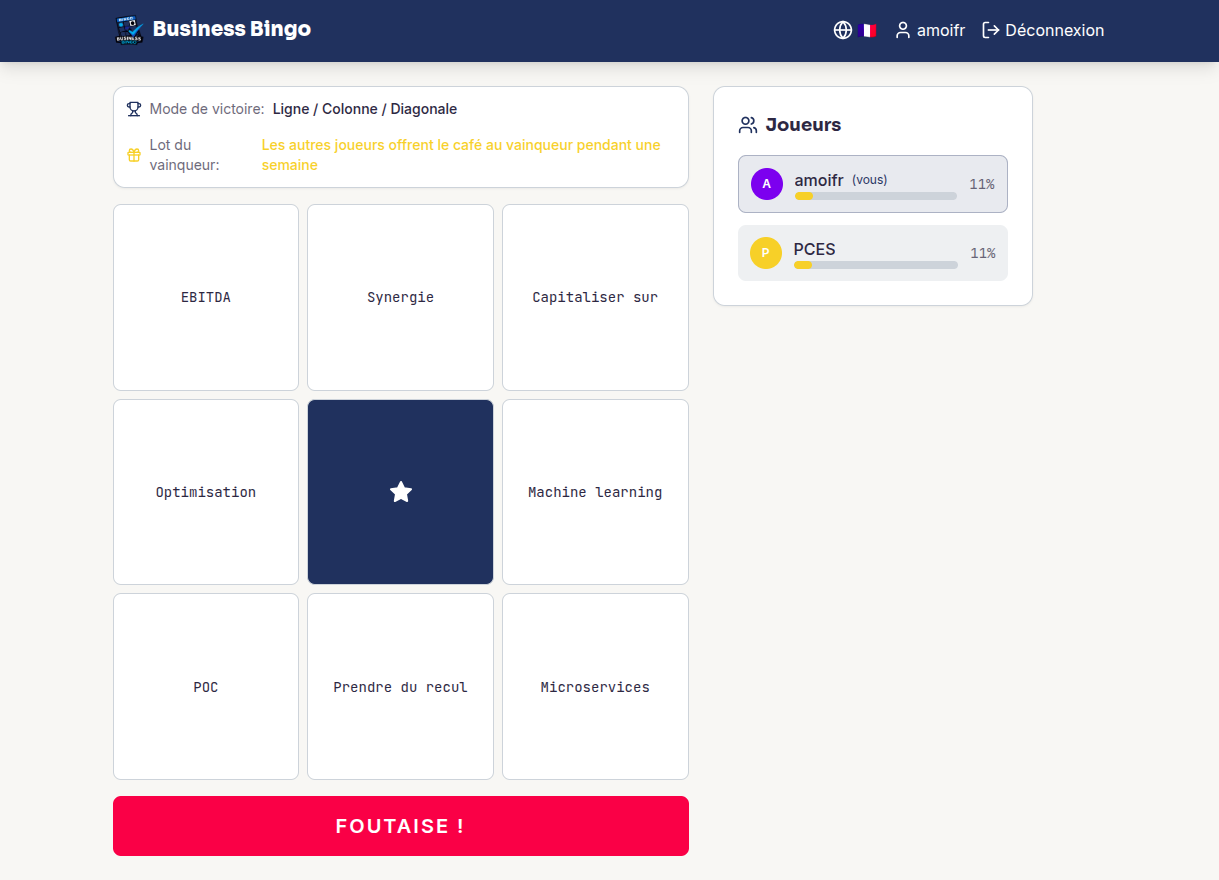This screenshot has height=880, width=1219.
Task: Click Déconnexion to log out
Action: click(x=1053, y=30)
